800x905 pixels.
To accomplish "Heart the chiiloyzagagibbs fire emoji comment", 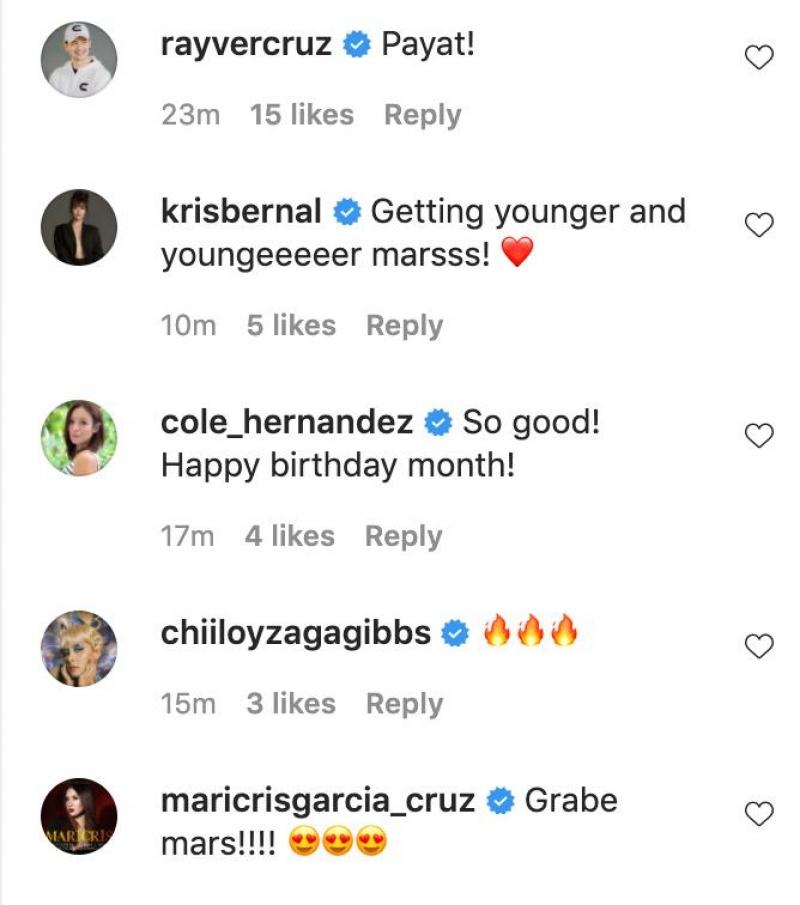I will point(760,647).
